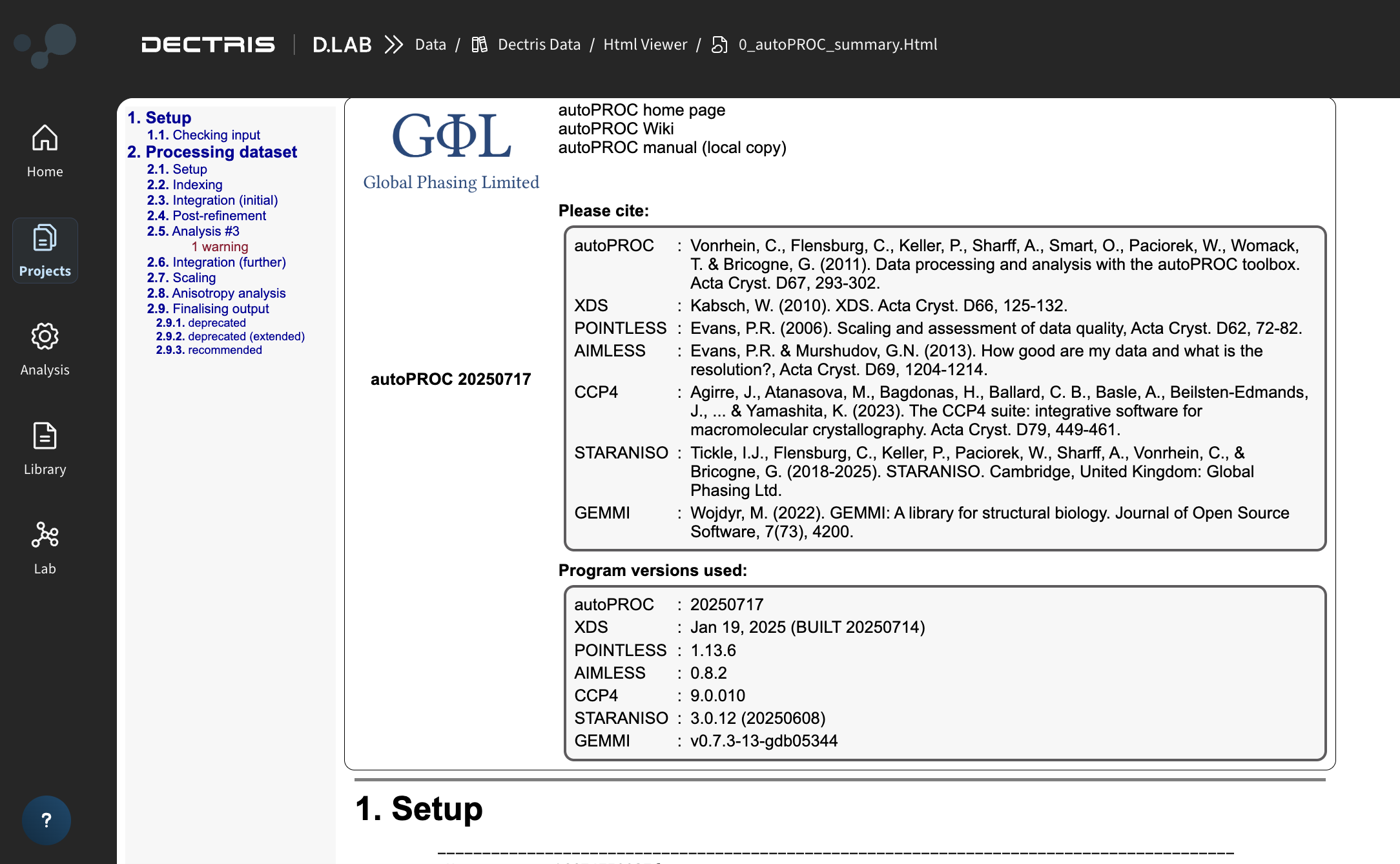Click the POINTLESS citation 'Evans, P.R. (2006)'
Screen dimensions: 1400x864
tap(996, 328)
